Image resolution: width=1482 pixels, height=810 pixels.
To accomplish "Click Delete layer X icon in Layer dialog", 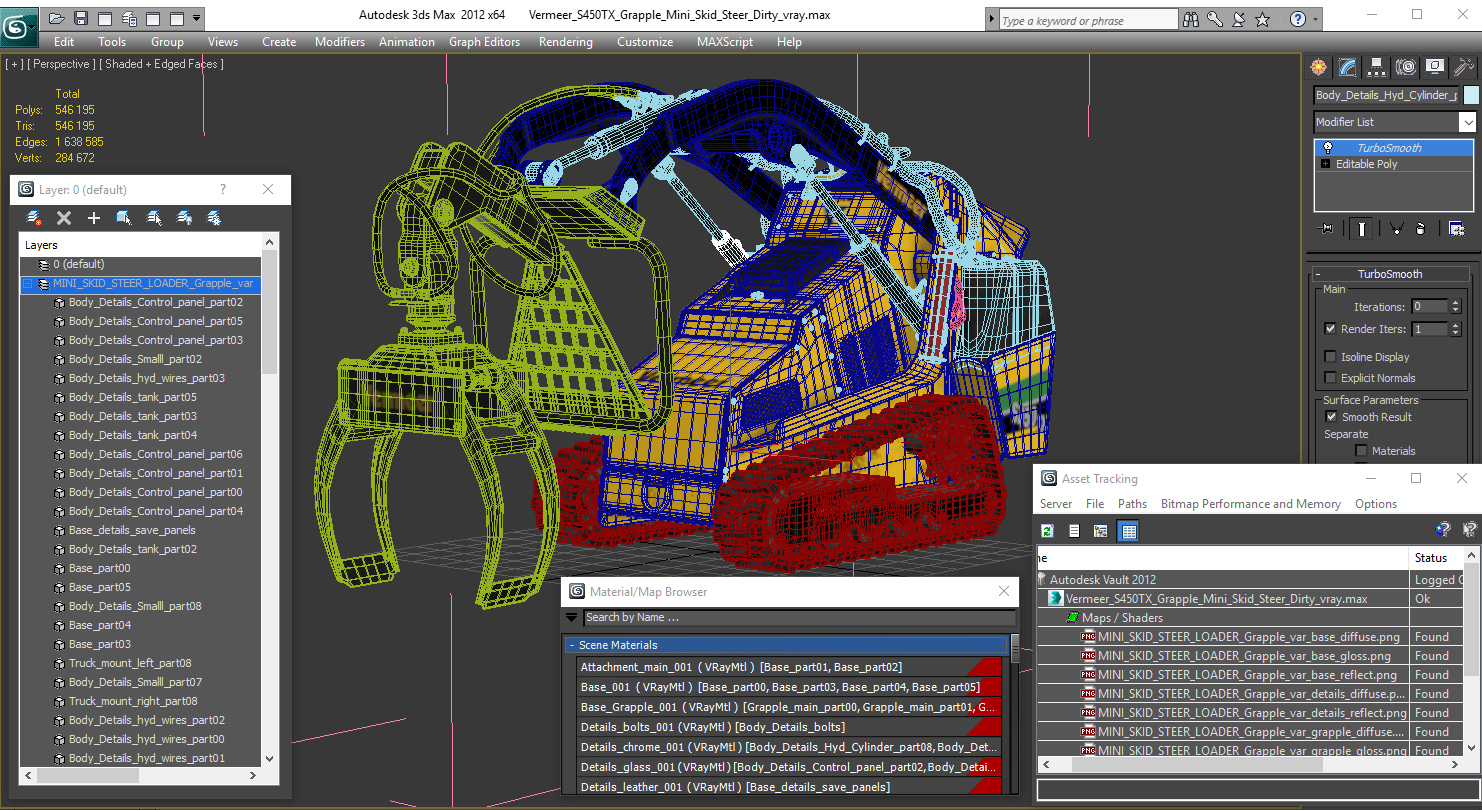I will [x=64, y=217].
